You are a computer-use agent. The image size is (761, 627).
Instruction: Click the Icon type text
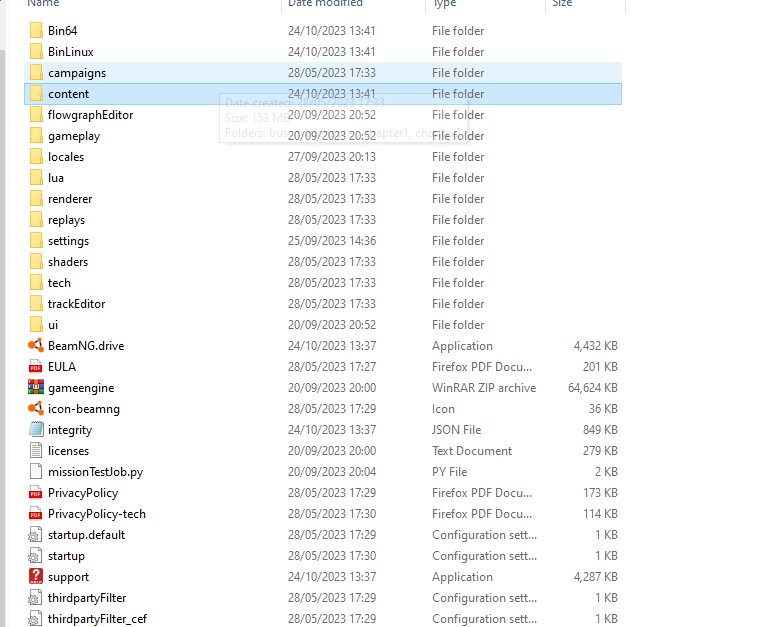coord(443,409)
